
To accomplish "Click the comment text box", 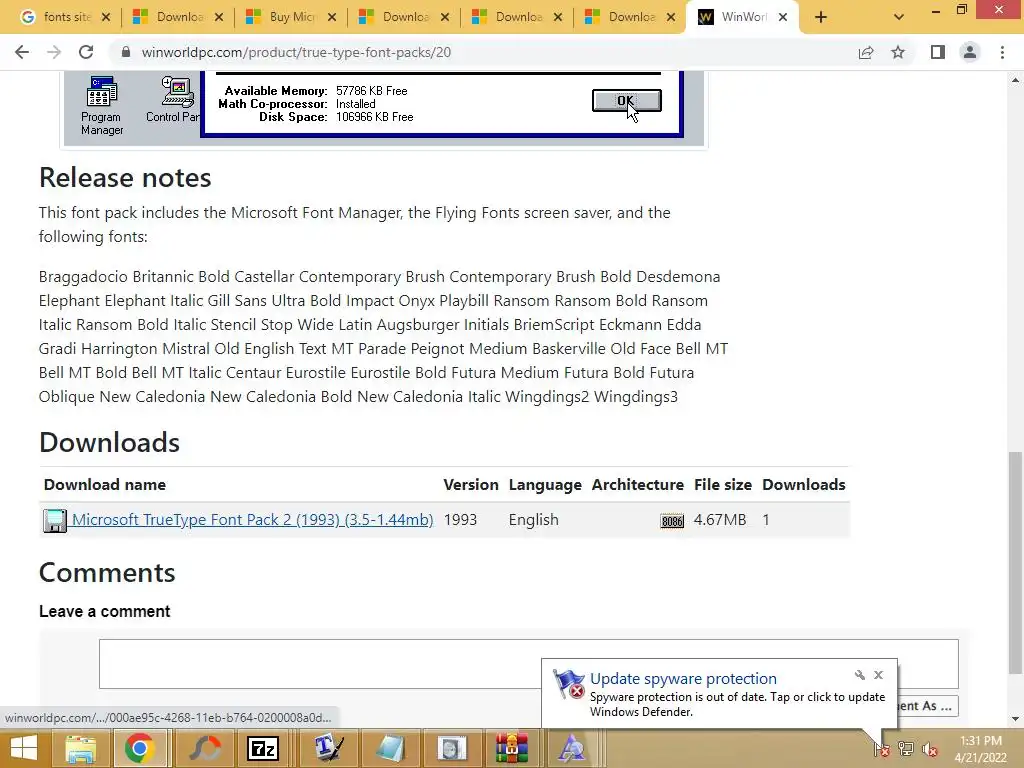I will tap(528, 664).
